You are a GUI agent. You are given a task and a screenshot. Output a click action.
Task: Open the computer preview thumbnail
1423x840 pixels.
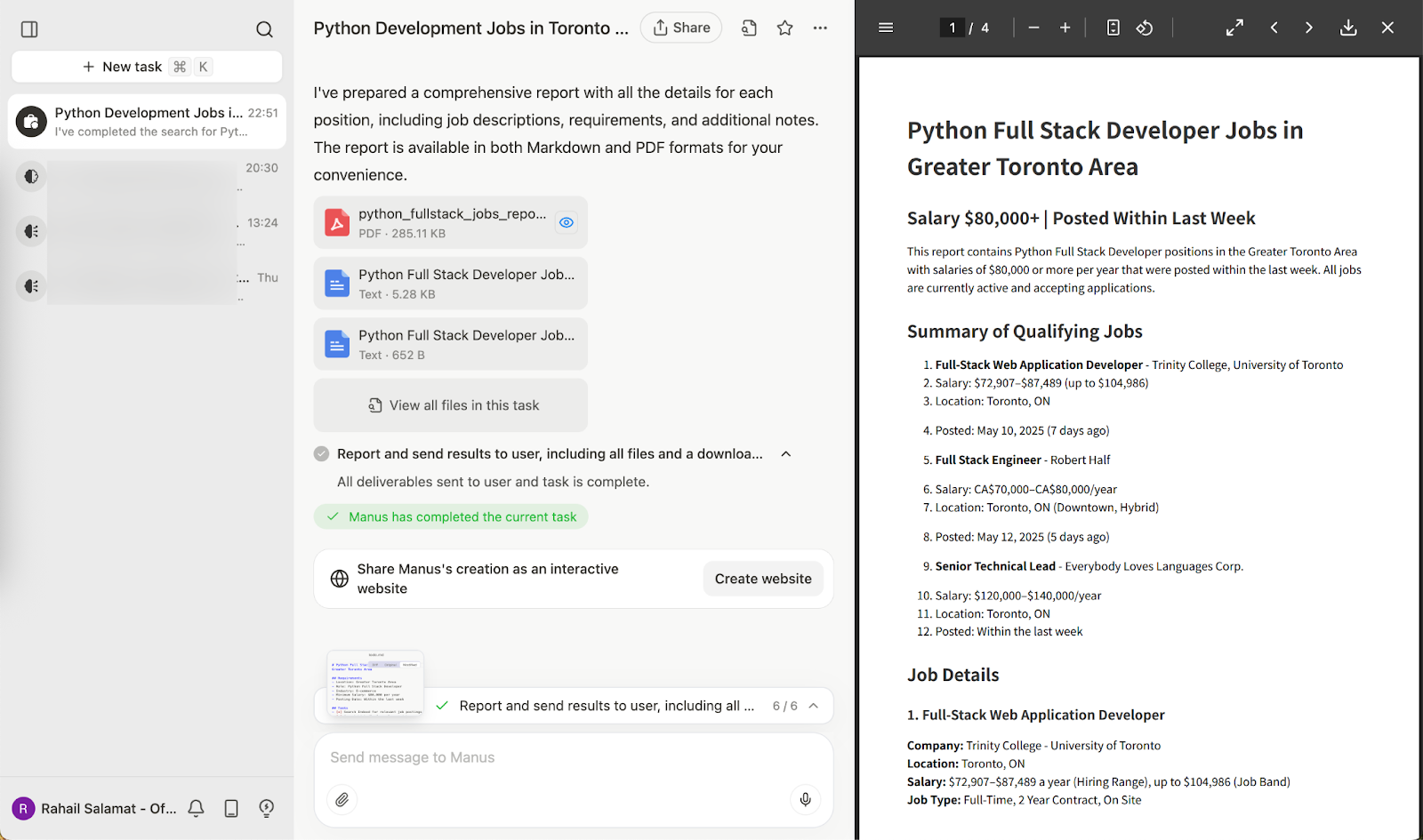click(x=375, y=684)
